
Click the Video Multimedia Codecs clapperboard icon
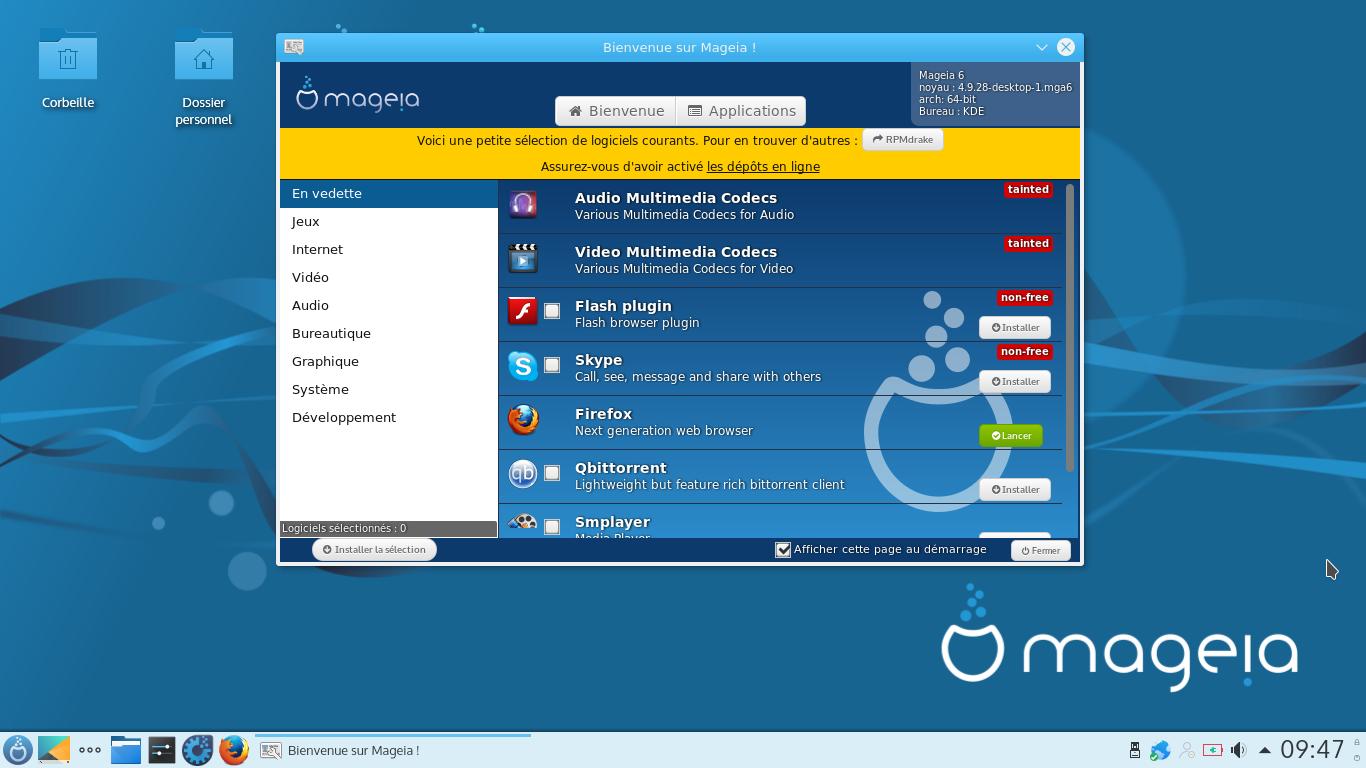click(x=522, y=258)
